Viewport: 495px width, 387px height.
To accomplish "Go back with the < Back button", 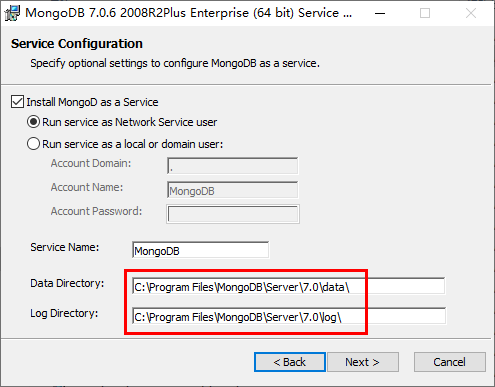I will pos(290,362).
